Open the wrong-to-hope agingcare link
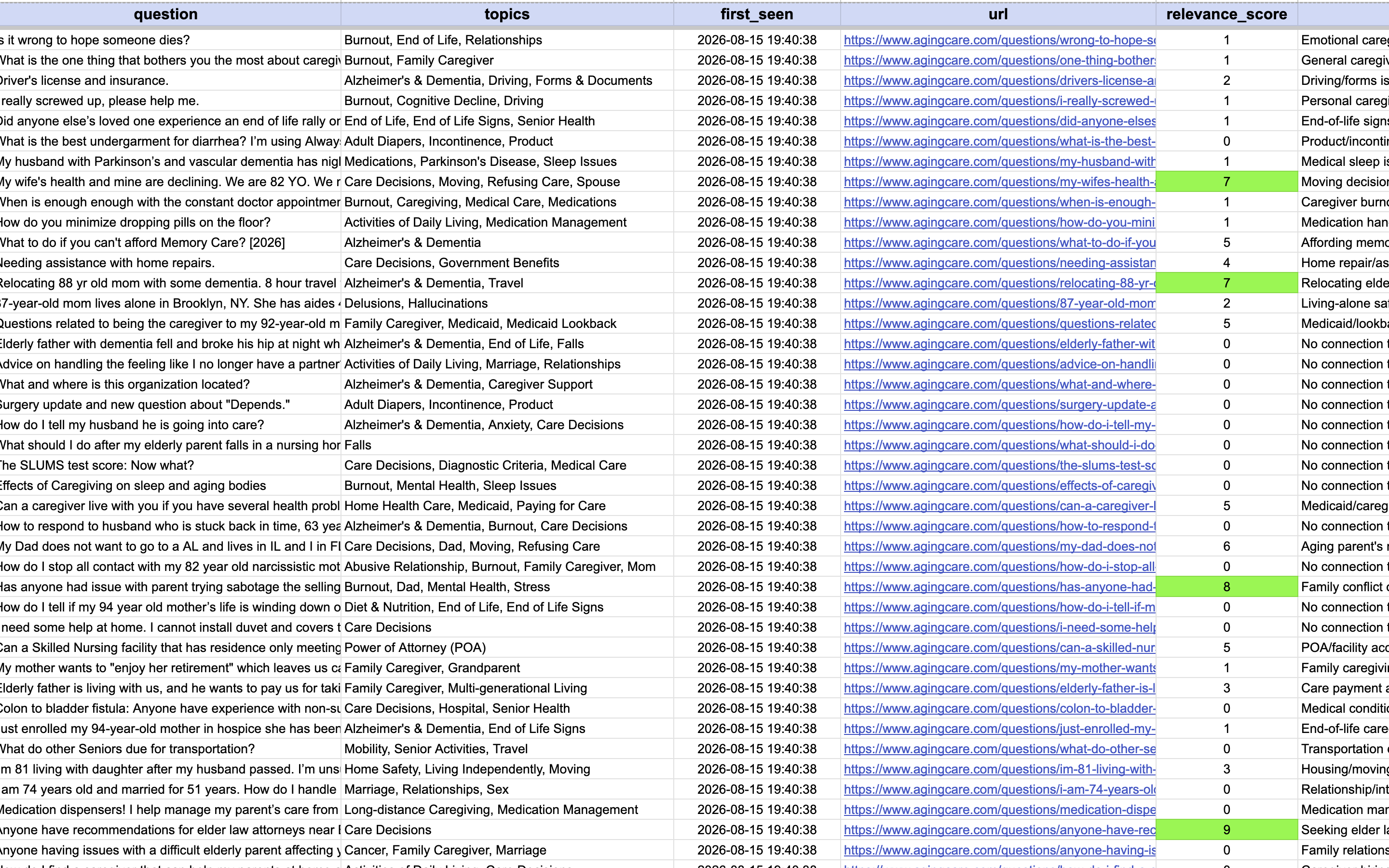 pos(1000,40)
